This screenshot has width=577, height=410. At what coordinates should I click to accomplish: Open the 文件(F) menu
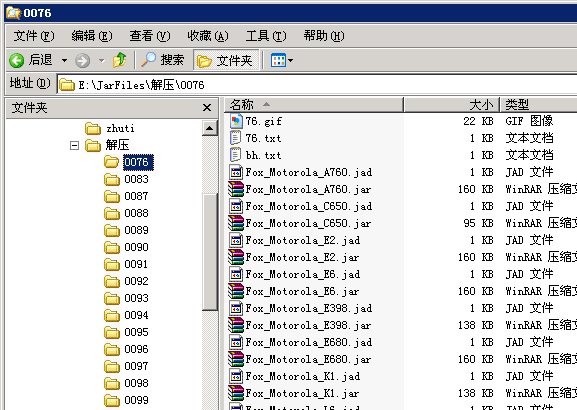point(34,36)
